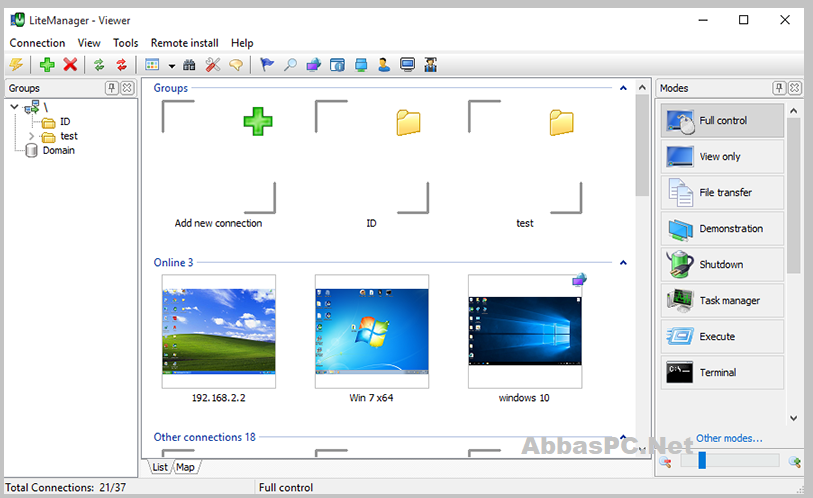Image resolution: width=813 pixels, height=498 pixels.
Task: Select the Win 7 x64 connection thumbnail
Action: tap(372, 331)
